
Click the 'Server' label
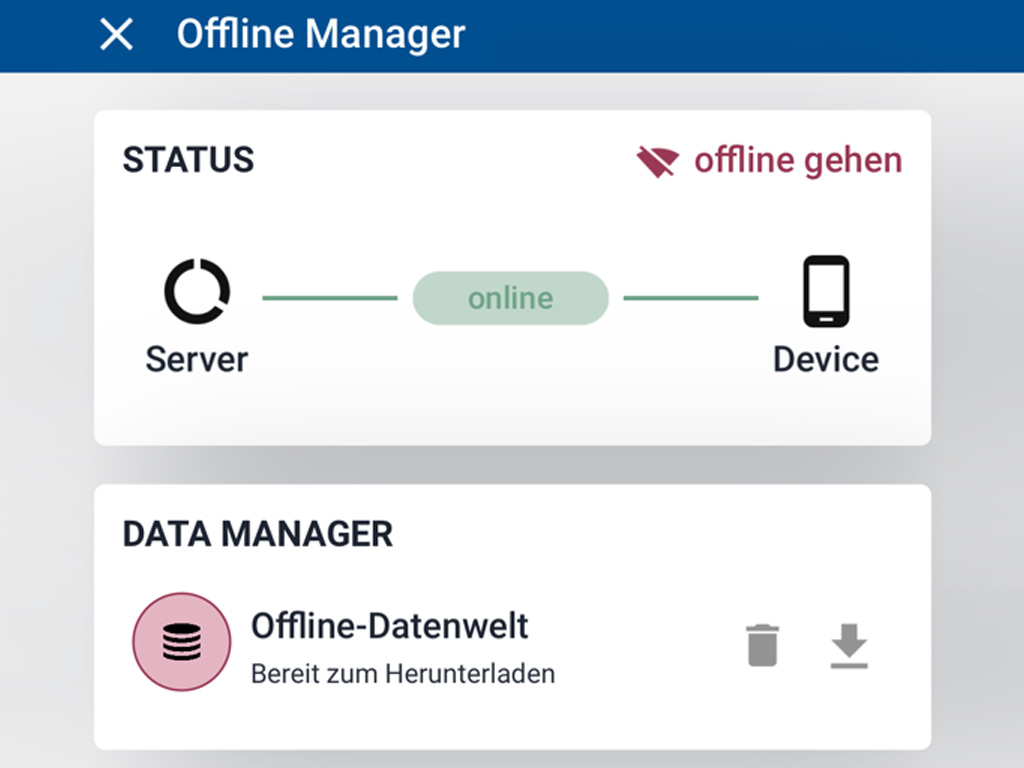point(197,359)
